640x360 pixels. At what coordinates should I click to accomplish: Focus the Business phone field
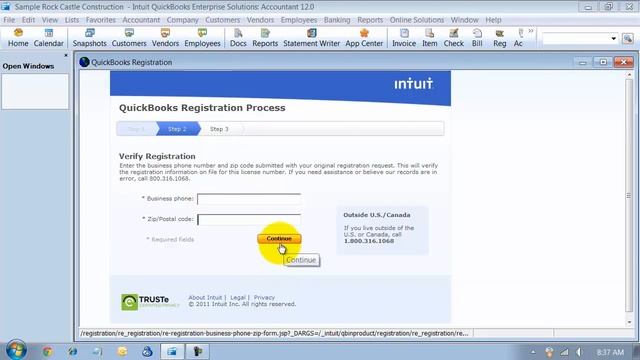click(249, 199)
